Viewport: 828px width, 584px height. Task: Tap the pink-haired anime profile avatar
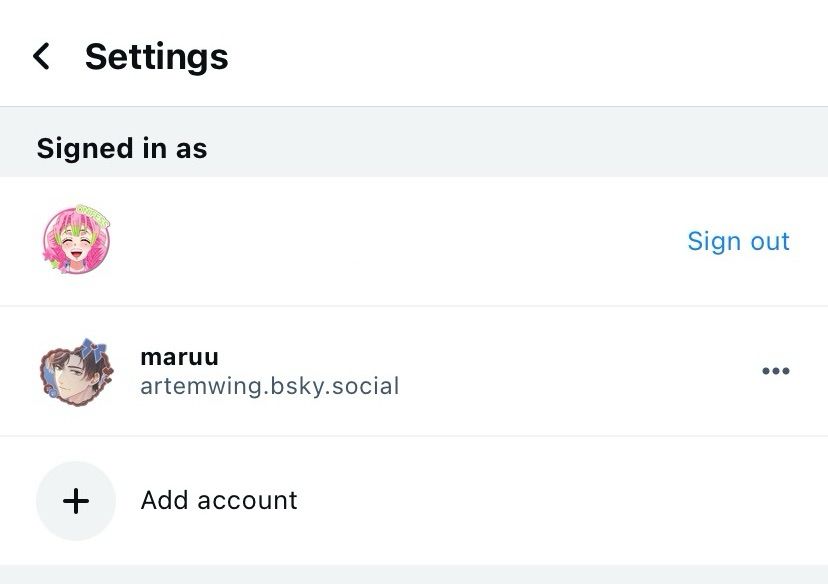click(x=77, y=242)
